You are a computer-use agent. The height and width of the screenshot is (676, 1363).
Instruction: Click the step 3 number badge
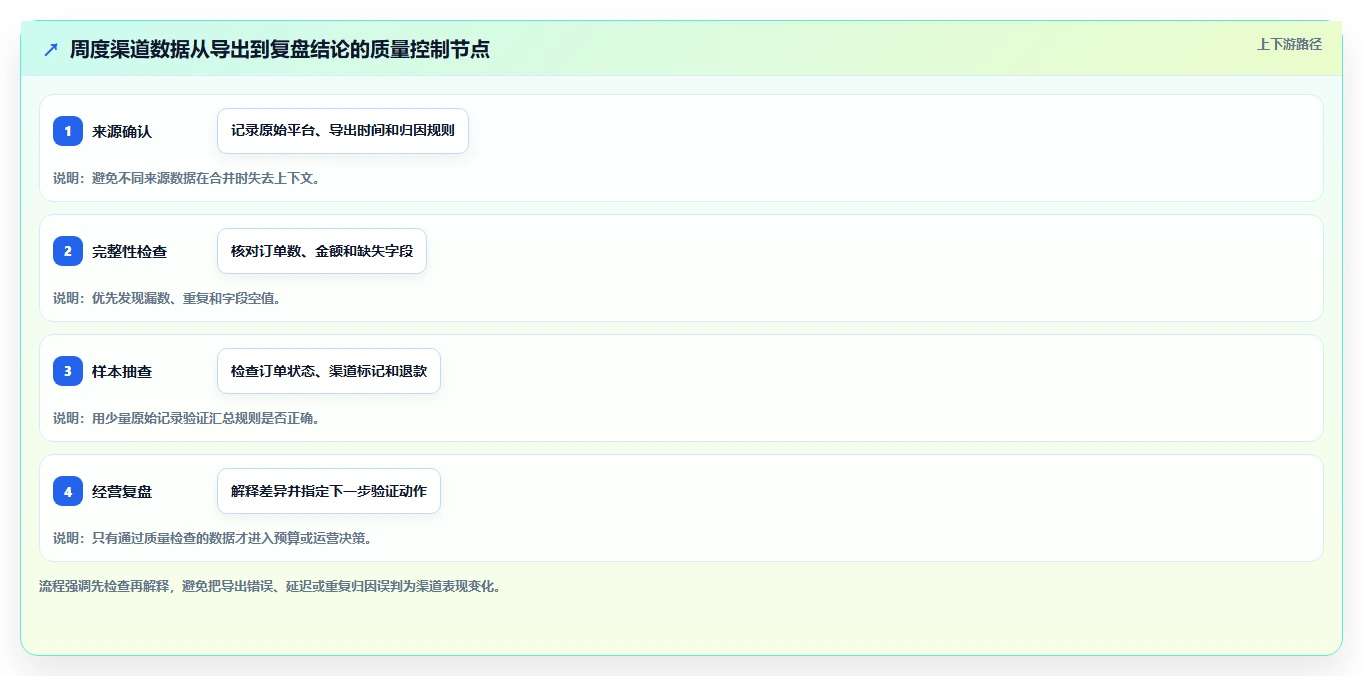(68, 371)
